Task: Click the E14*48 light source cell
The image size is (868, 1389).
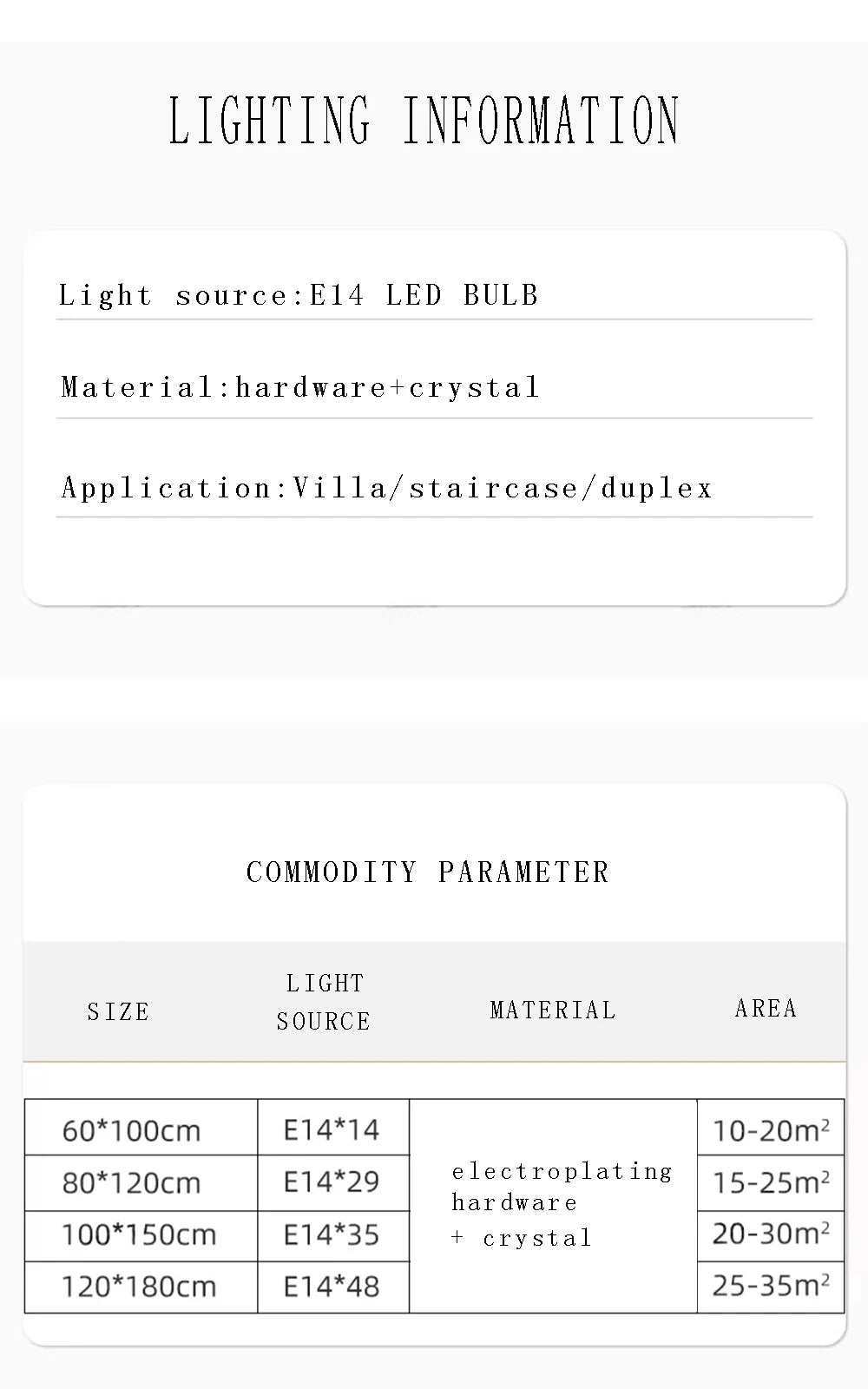Action: (x=333, y=1287)
